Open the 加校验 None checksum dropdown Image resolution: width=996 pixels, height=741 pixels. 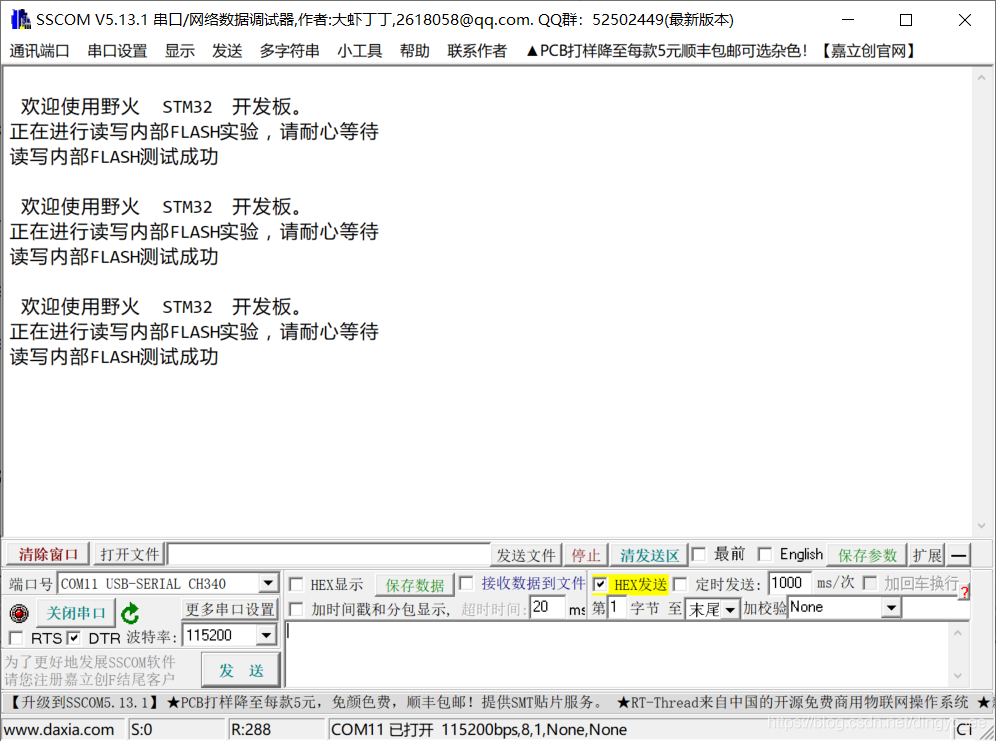pyautogui.click(x=892, y=608)
